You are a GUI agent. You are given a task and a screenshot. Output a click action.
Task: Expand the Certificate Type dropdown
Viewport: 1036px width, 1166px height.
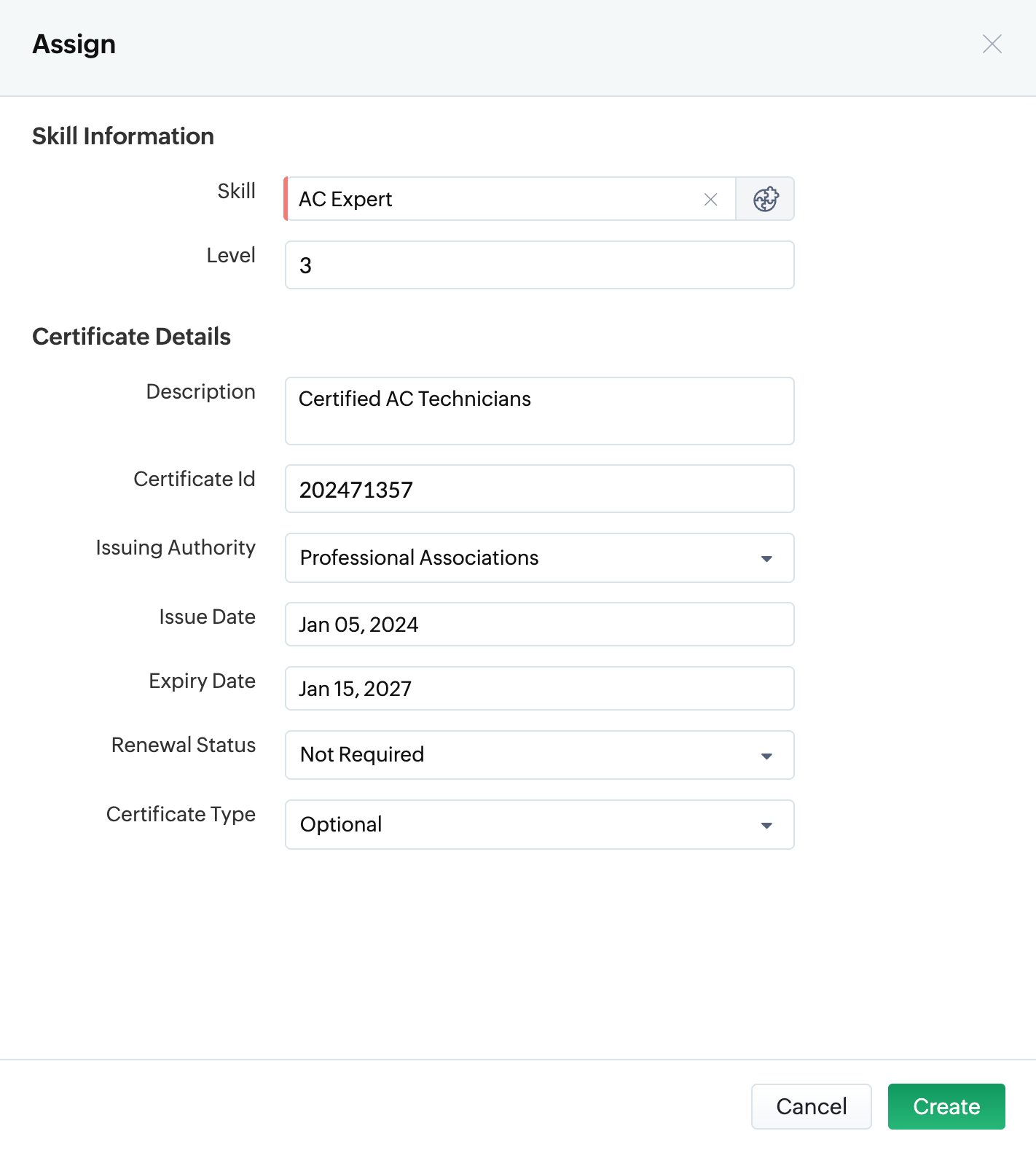tap(525, 825)
